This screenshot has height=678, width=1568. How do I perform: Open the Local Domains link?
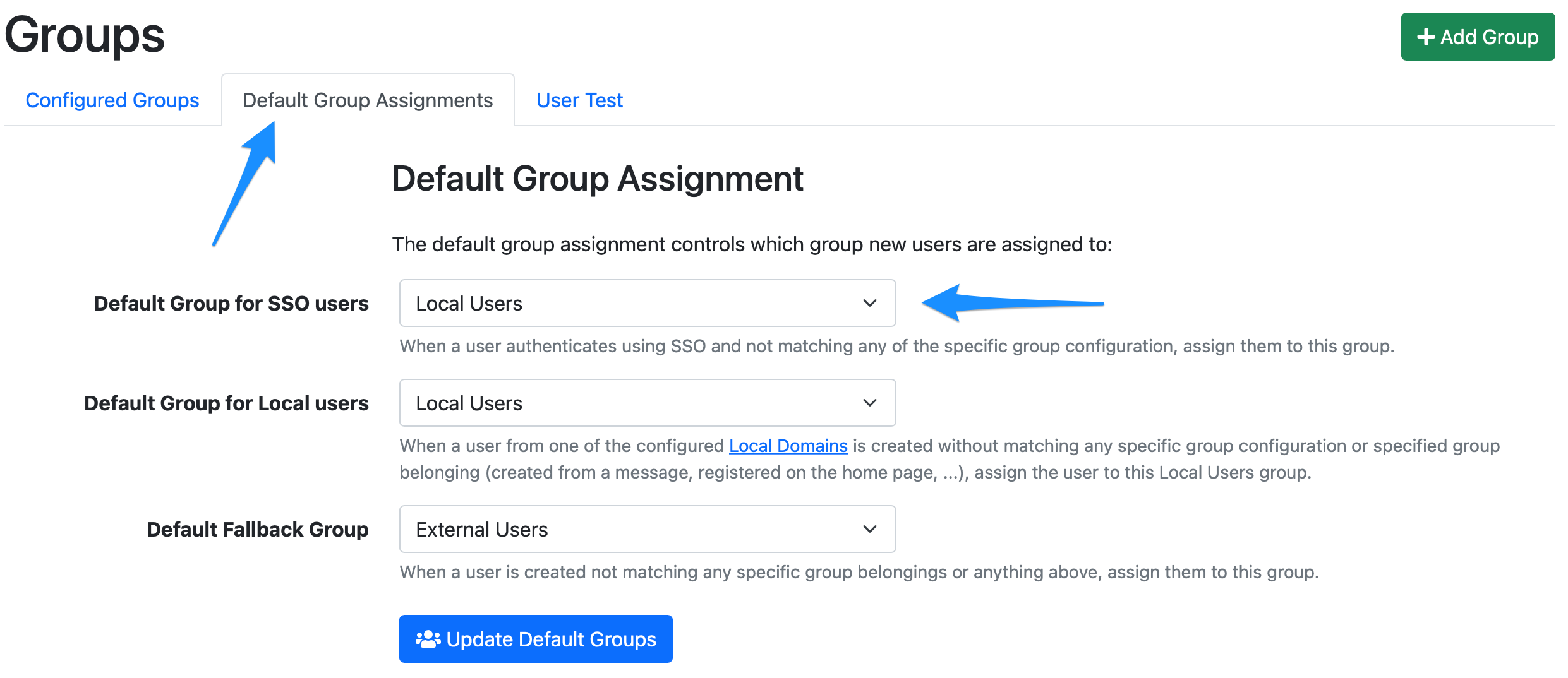(x=788, y=446)
